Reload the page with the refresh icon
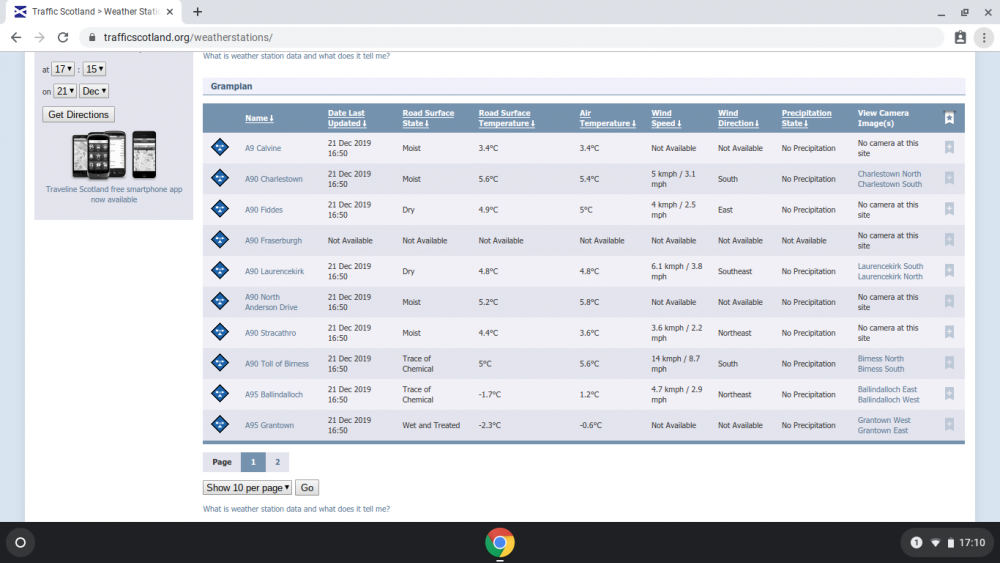Image resolution: width=1000 pixels, height=563 pixels. (62, 38)
